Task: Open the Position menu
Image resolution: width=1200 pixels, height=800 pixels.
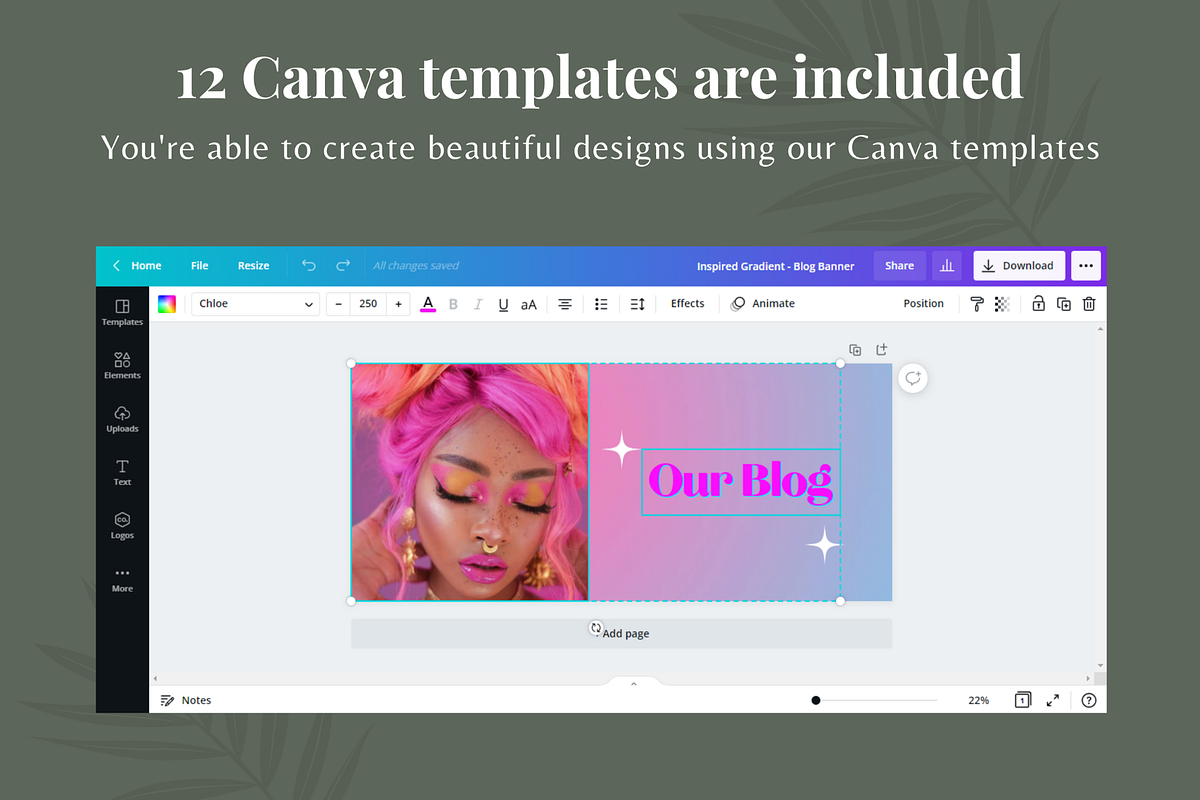Action: point(923,303)
